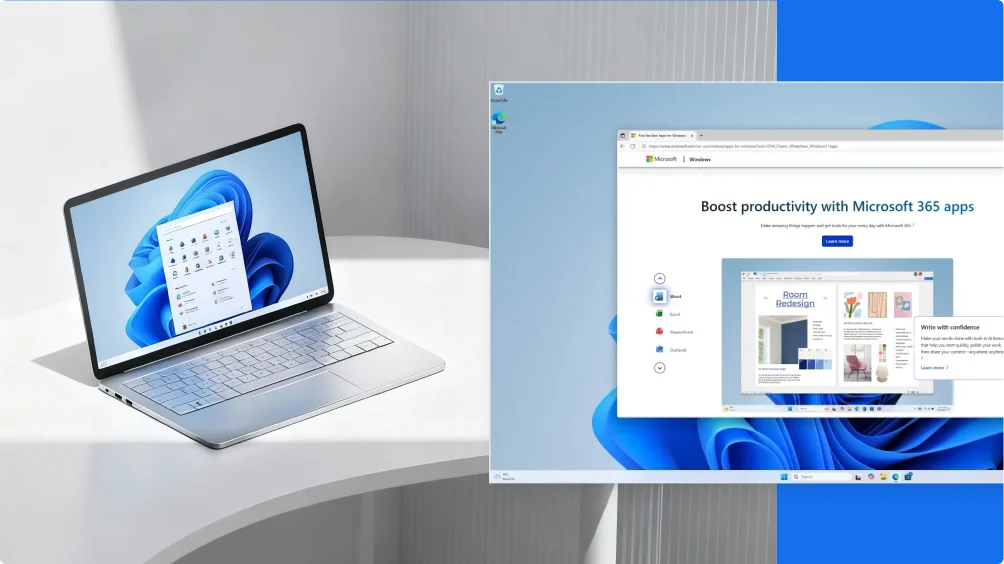Open Microsoft Store from the taskbar
This screenshot has width=1004, height=564.
pyautogui.click(x=908, y=476)
